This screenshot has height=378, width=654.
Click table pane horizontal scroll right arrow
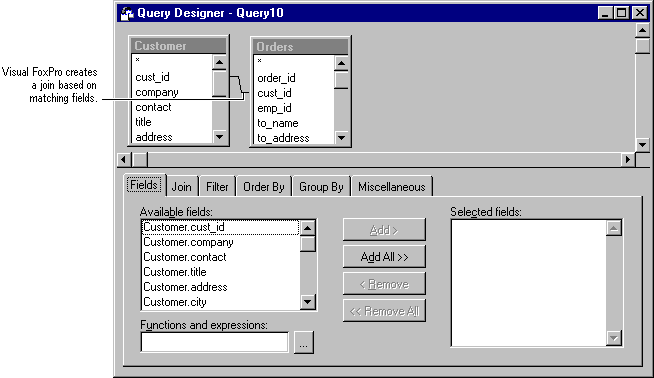tap(628, 159)
